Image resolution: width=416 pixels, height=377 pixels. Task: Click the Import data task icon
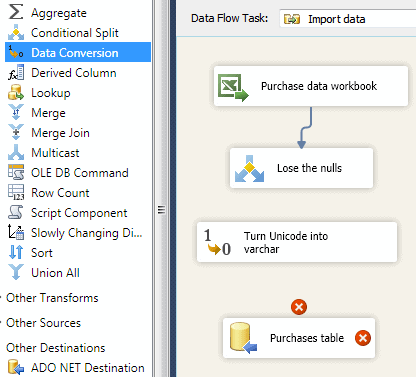click(292, 19)
